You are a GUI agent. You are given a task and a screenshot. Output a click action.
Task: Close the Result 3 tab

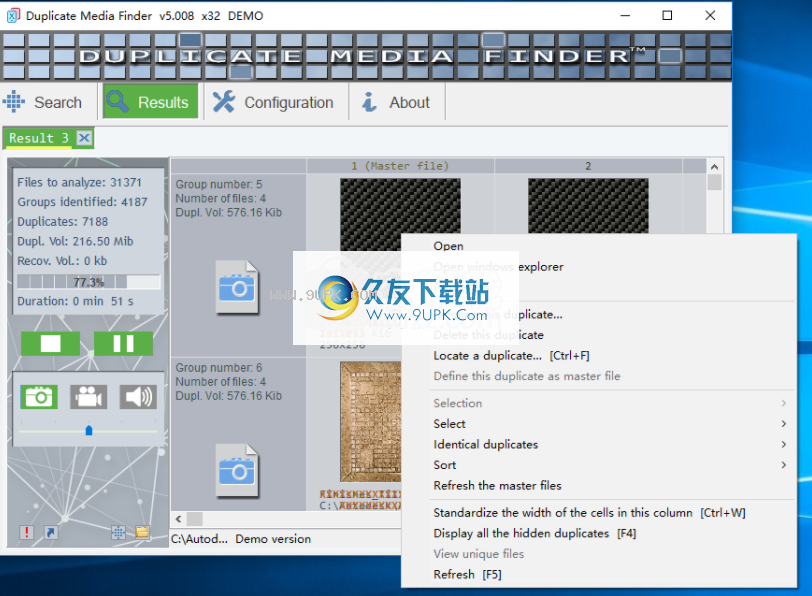(84, 138)
